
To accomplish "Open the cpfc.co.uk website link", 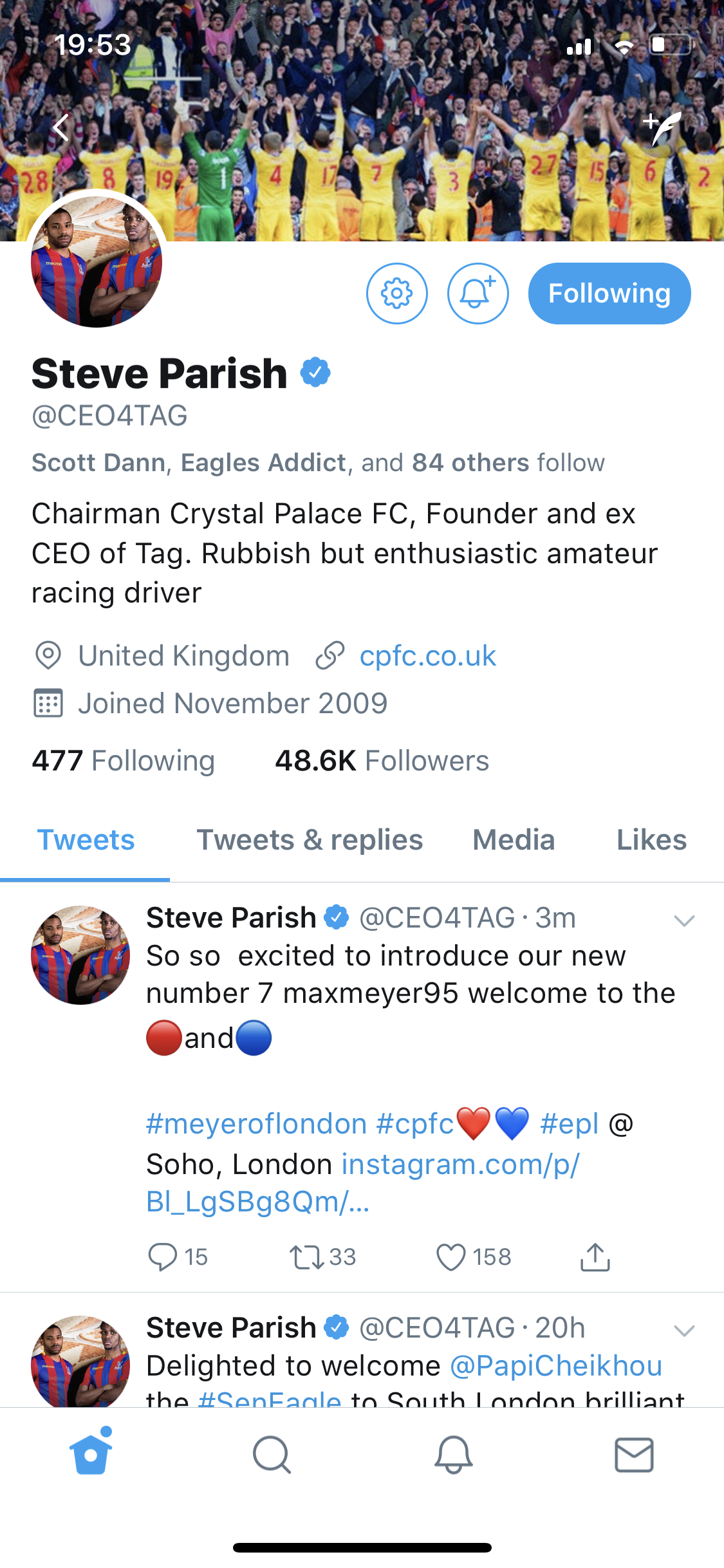I will pos(427,656).
